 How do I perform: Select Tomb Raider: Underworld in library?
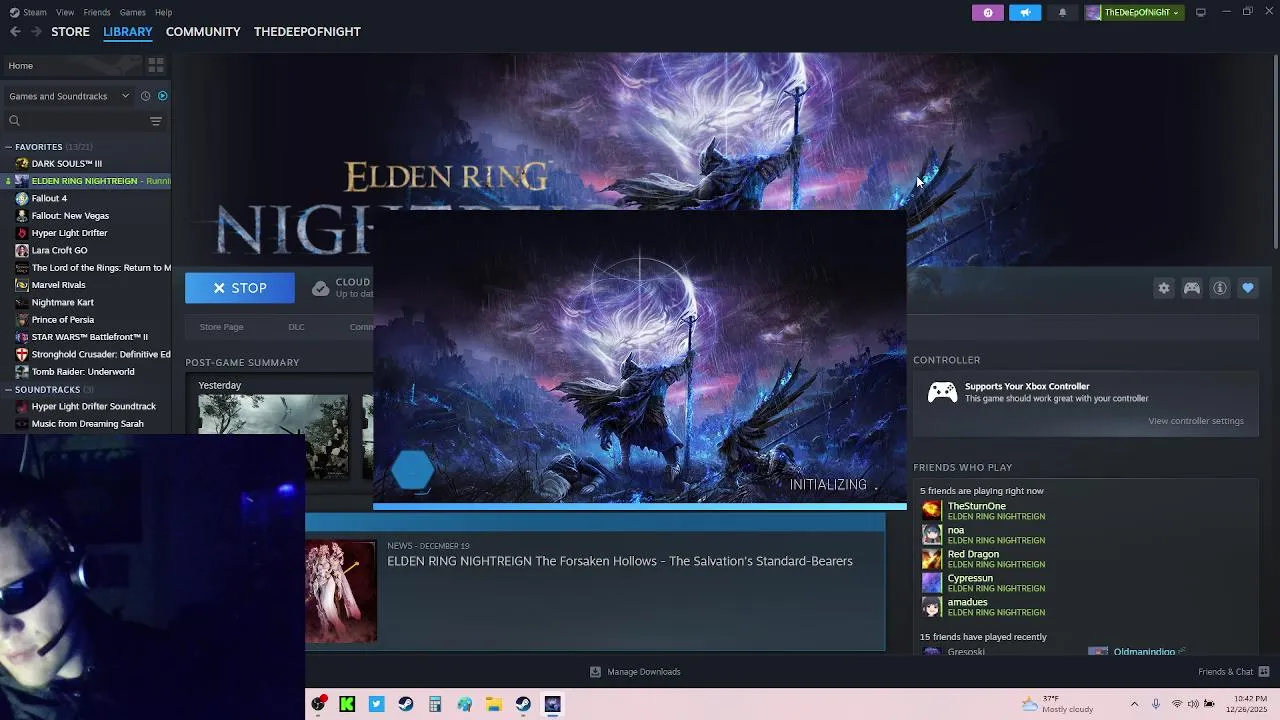pyautogui.click(x=83, y=372)
